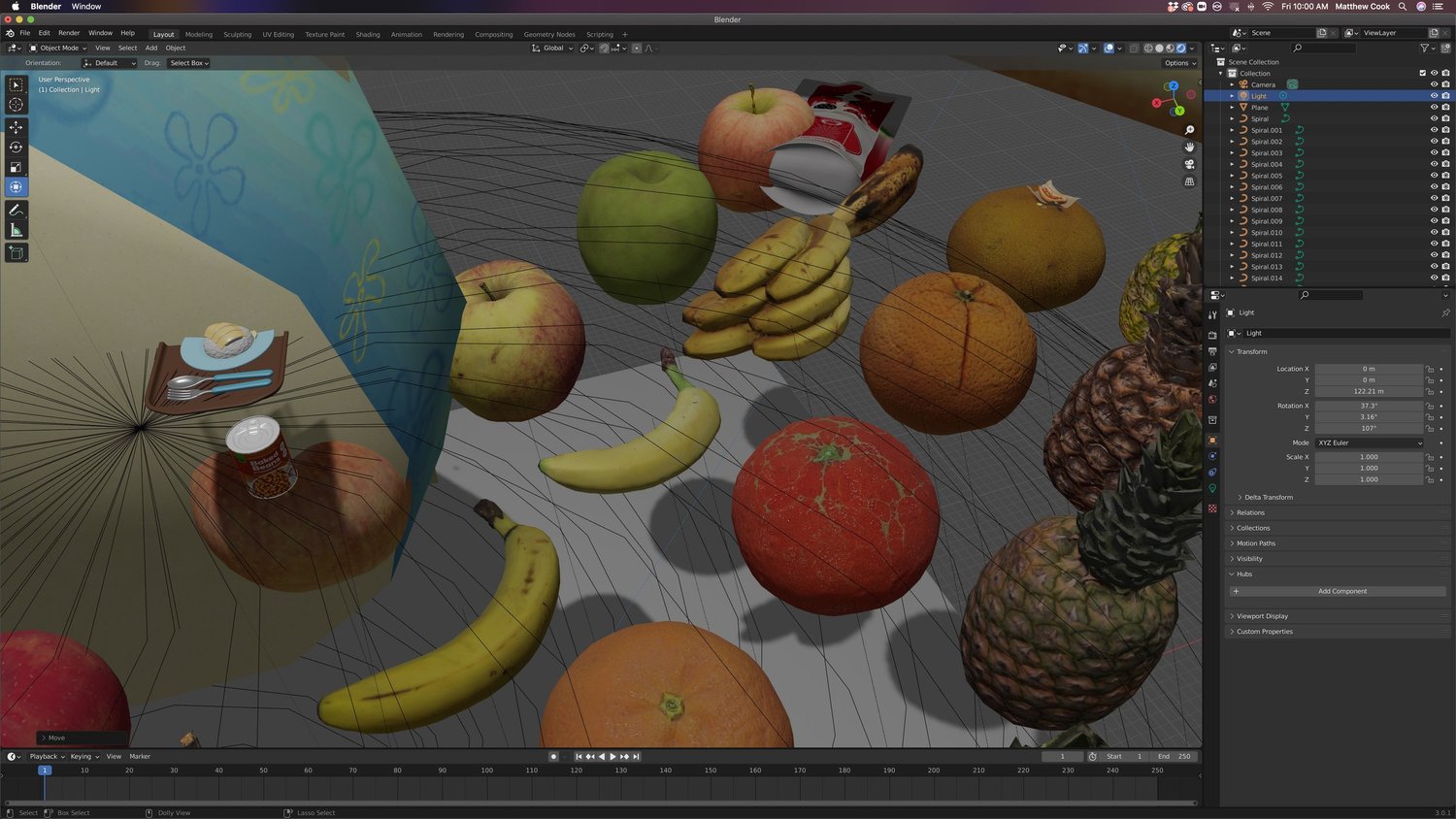Open the Render properties tab

[x=1212, y=335]
